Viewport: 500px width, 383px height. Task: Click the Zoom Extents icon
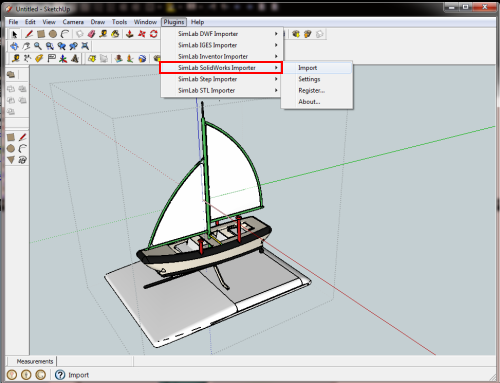pos(85,46)
